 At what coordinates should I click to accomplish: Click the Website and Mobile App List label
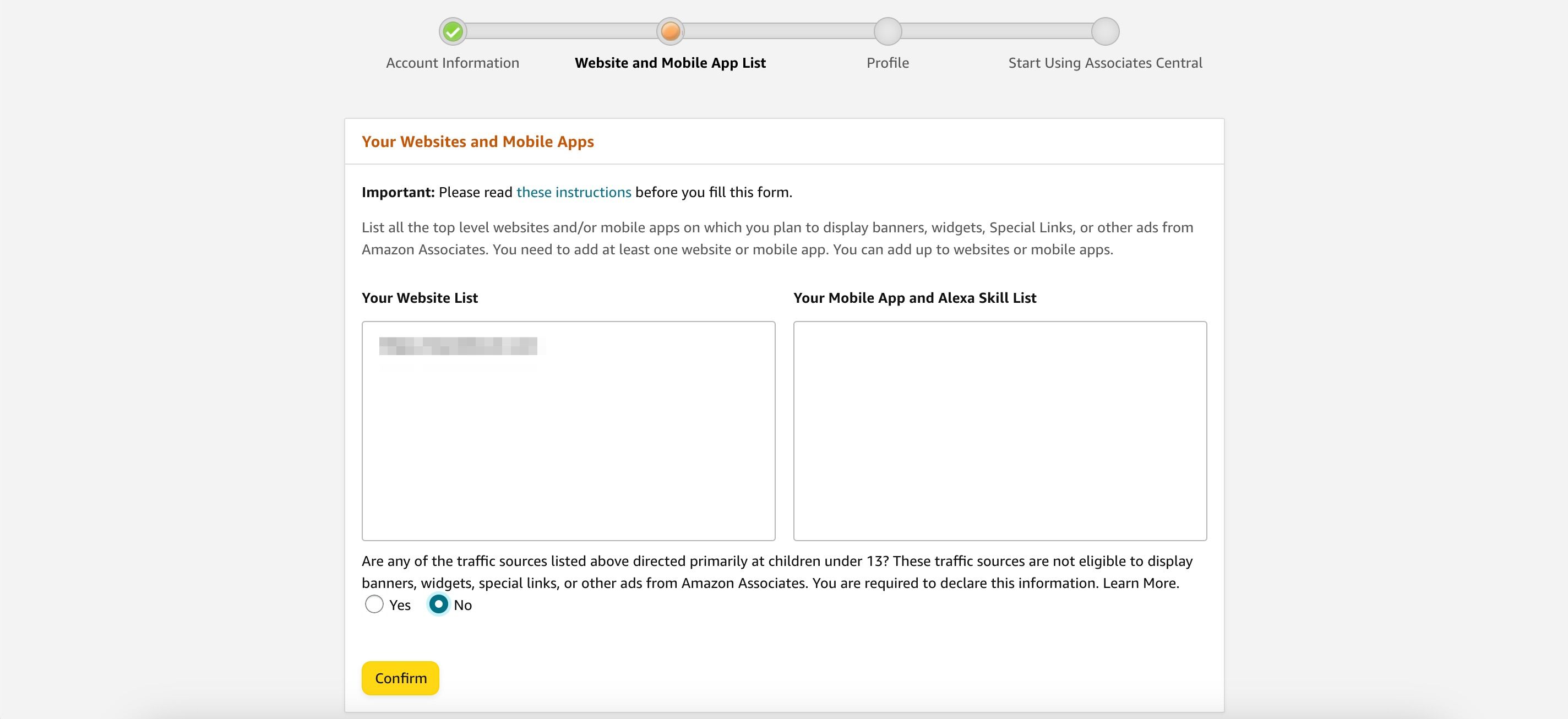click(x=670, y=62)
